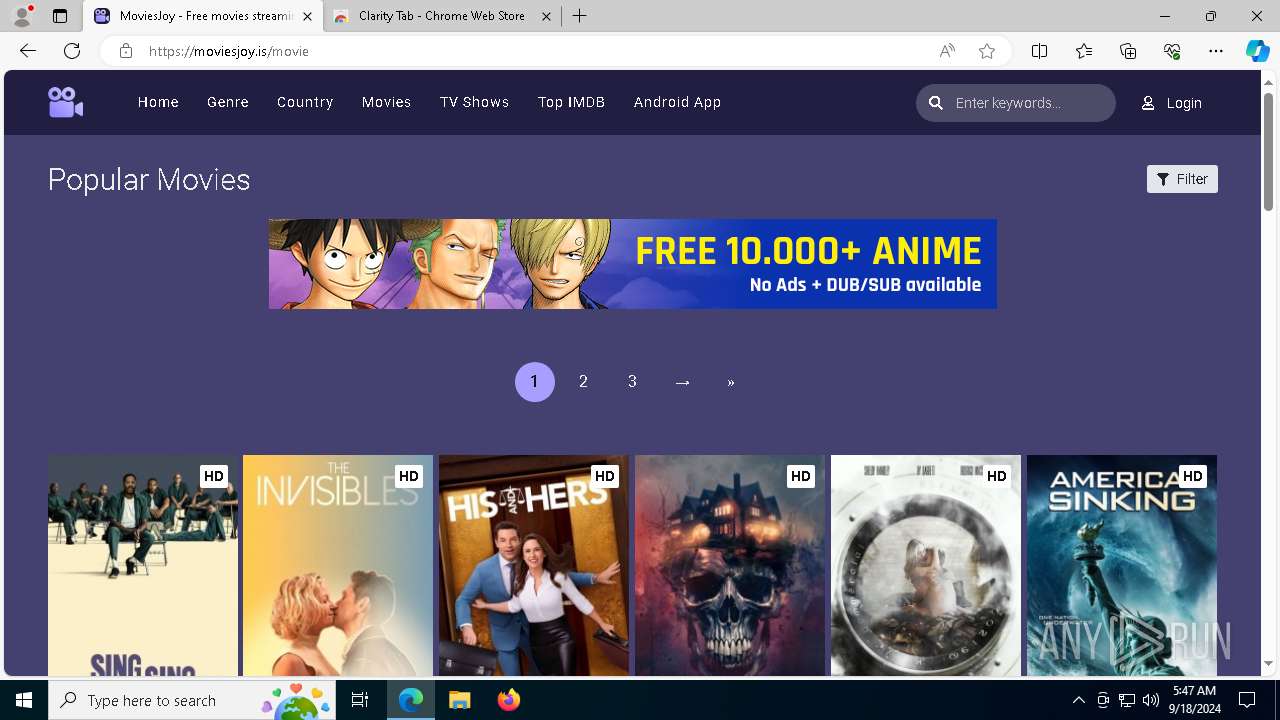This screenshot has height=720, width=1280.
Task: Click next page arrow
Action: (682, 382)
